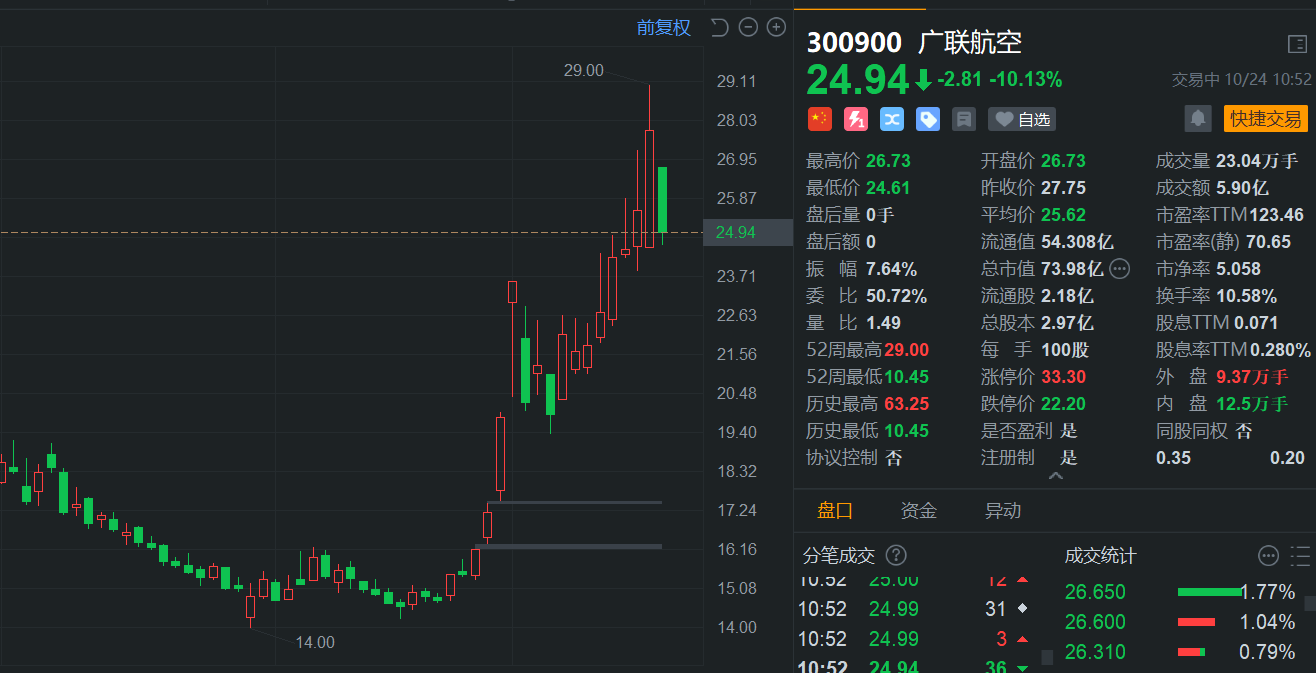Click the 流通值 value 54.308亿
This screenshot has height=673, width=1316.
(1077, 242)
